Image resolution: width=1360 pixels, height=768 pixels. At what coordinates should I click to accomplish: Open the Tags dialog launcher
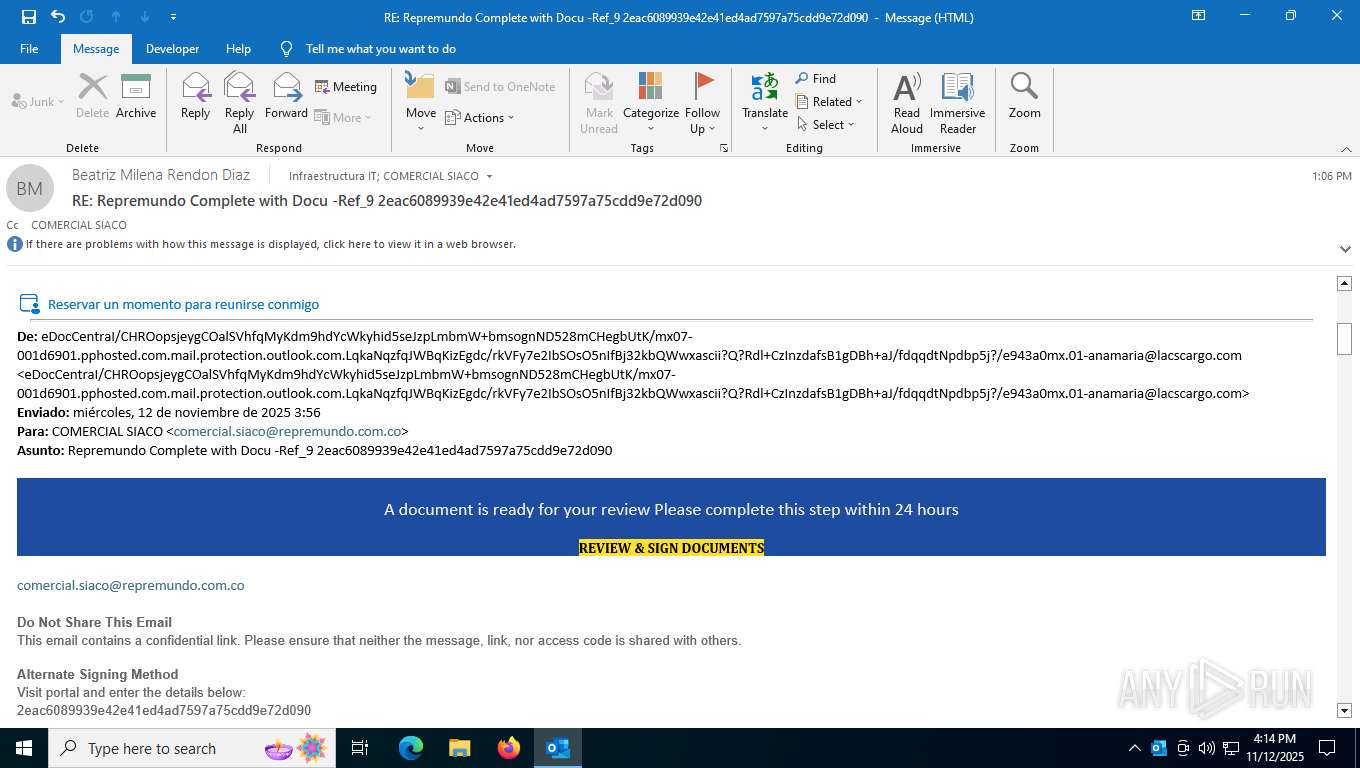click(724, 148)
